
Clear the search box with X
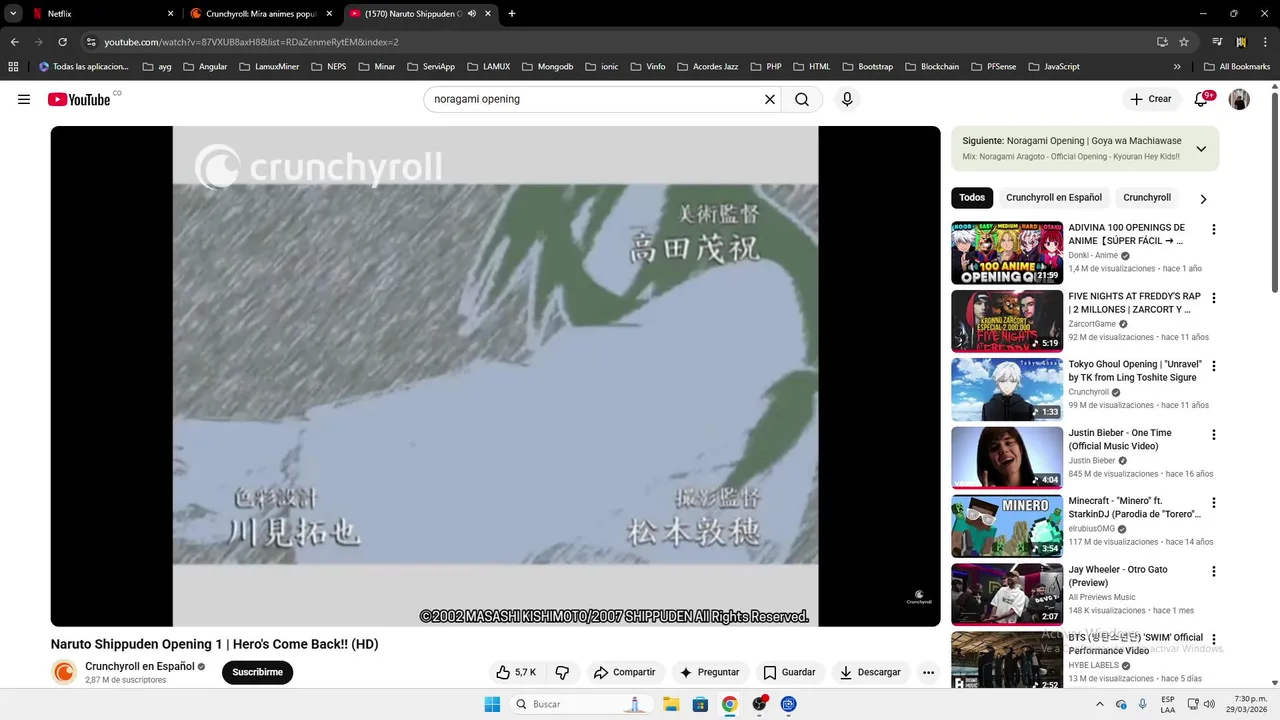(x=770, y=99)
